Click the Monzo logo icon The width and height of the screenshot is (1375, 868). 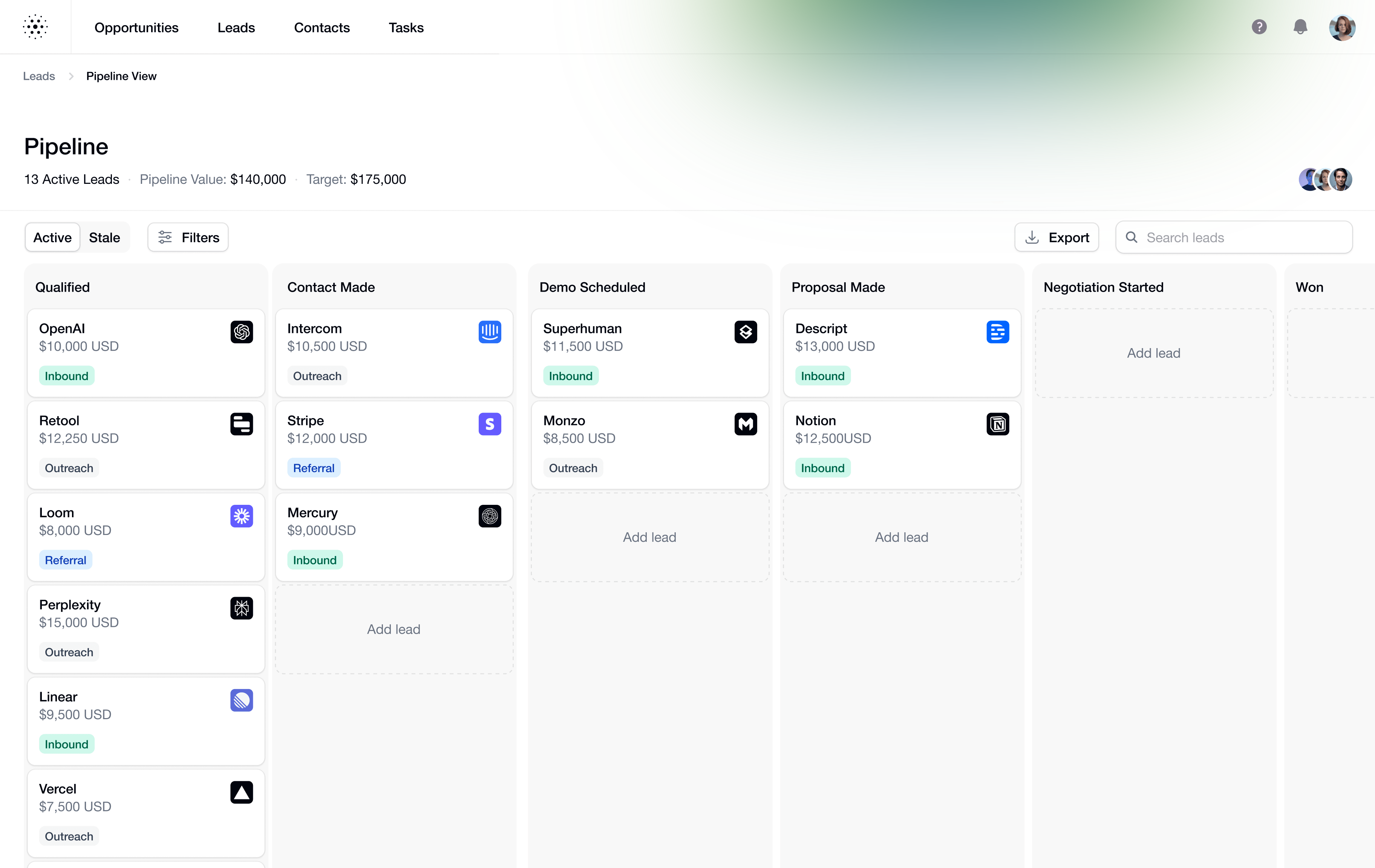click(746, 424)
